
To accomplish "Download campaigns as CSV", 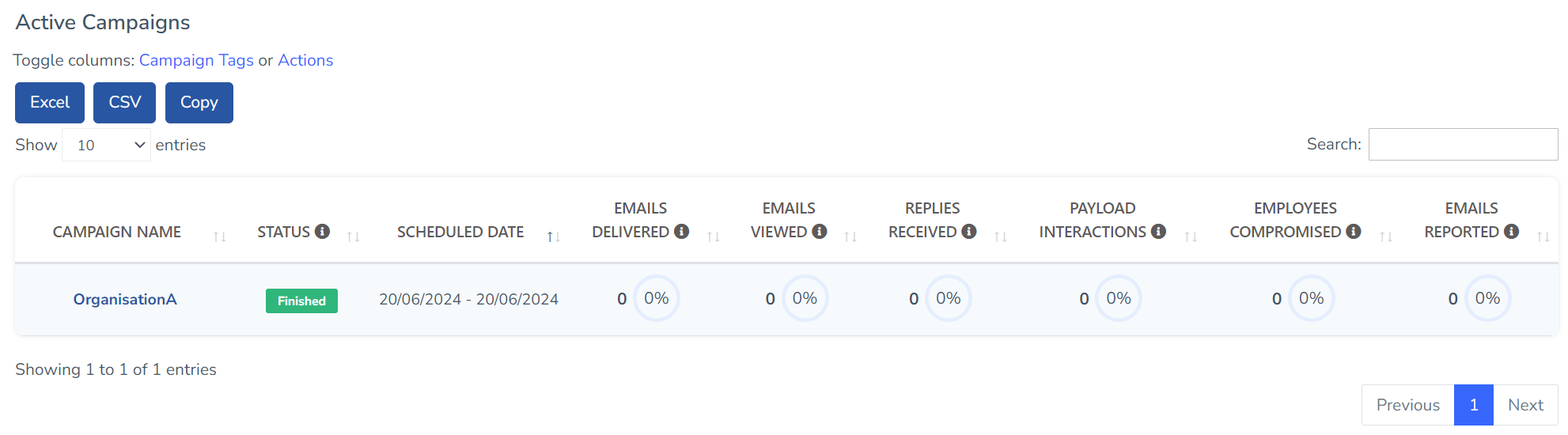I will [x=124, y=103].
